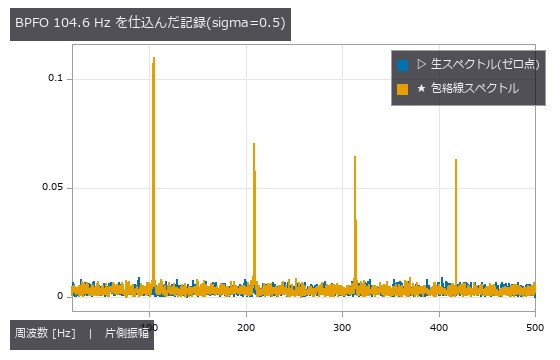Click the axis label 周波数 [Hz]

coord(45,333)
